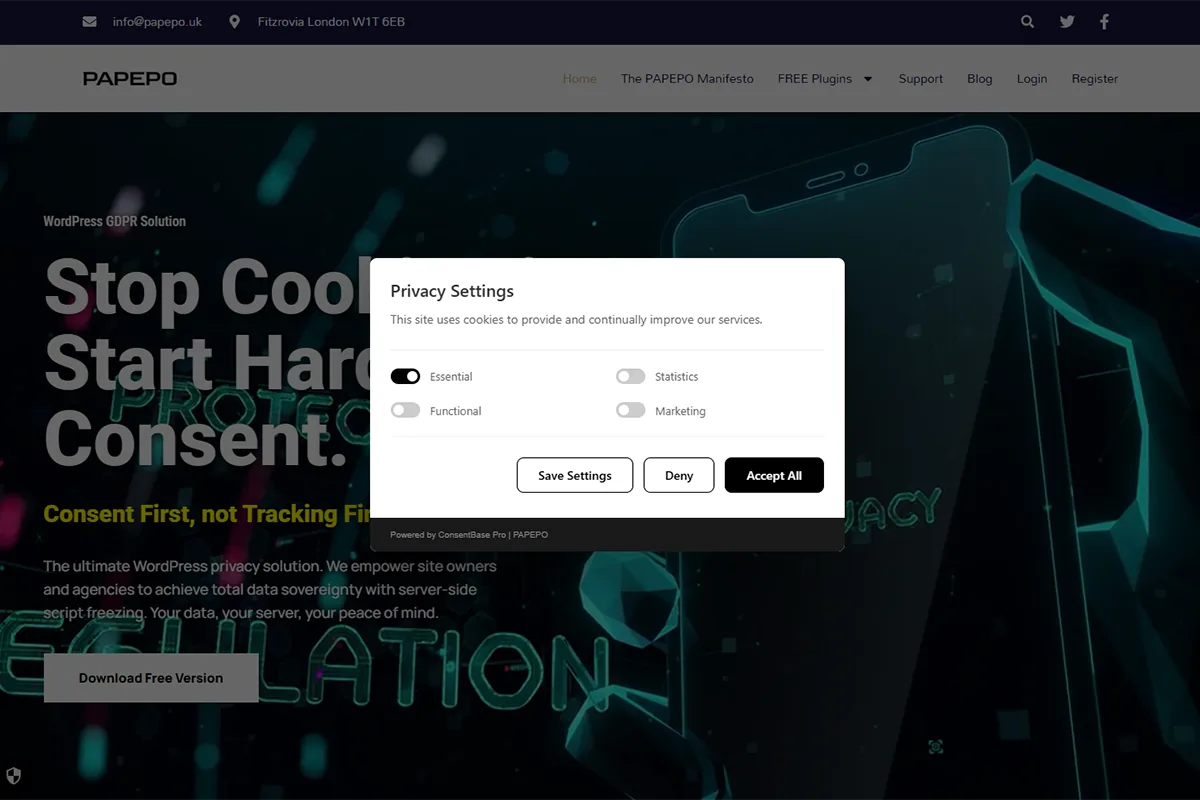Enable the Statistics cookies switch

pos(630,377)
